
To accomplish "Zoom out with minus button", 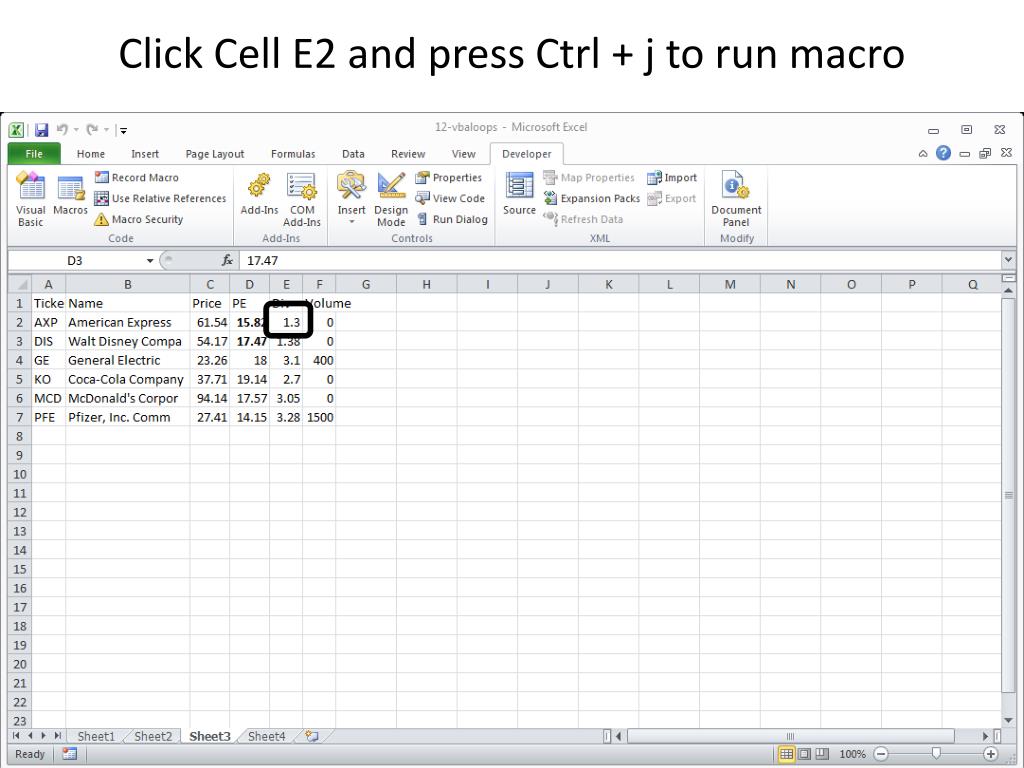I will tap(881, 754).
